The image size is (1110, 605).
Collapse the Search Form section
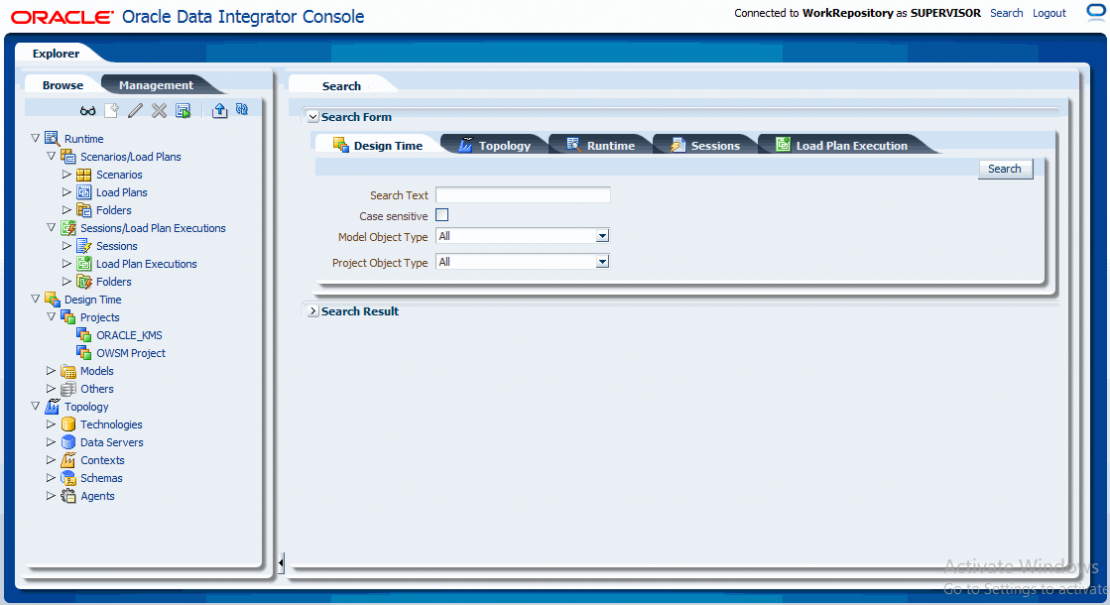coord(313,116)
